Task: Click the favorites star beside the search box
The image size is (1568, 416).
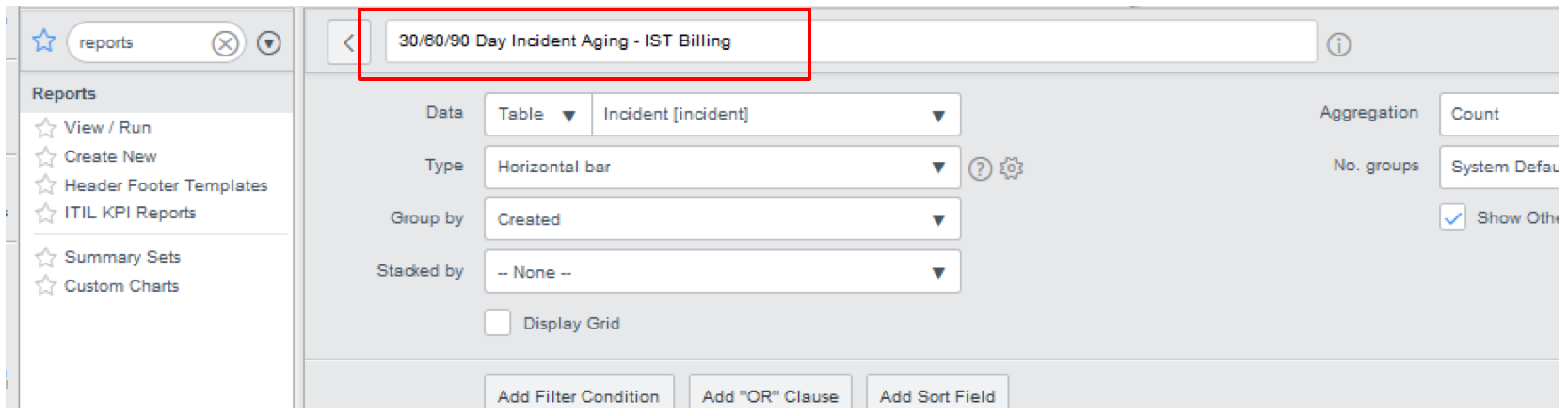Action: point(44,41)
